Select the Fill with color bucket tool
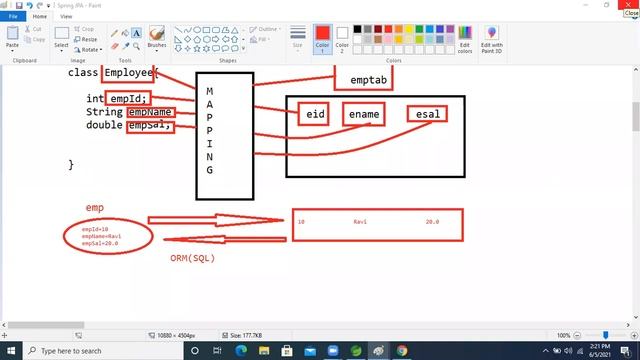The width and height of the screenshot is (640, 360). 125,33
